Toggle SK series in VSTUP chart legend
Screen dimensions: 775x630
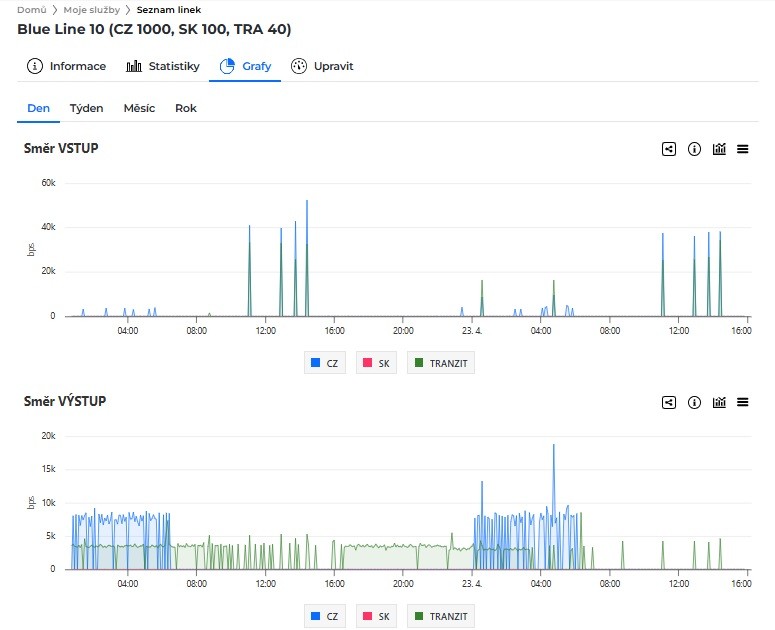pyautogui.click(x=376, y=363)
